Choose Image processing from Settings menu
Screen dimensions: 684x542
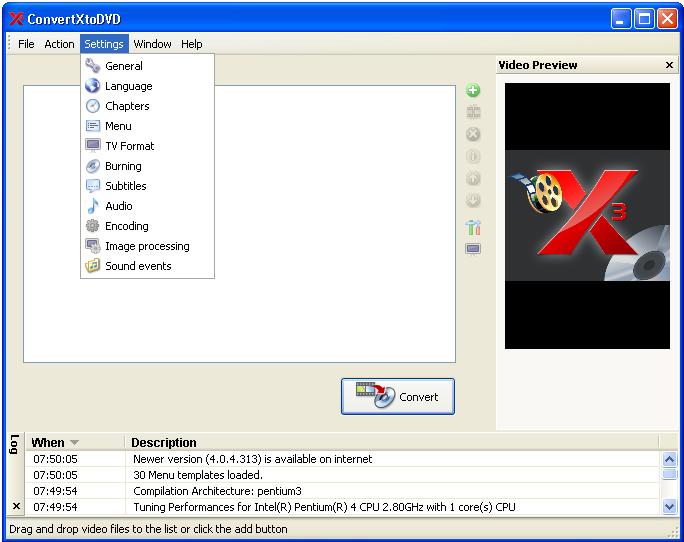tap(147, 246)
